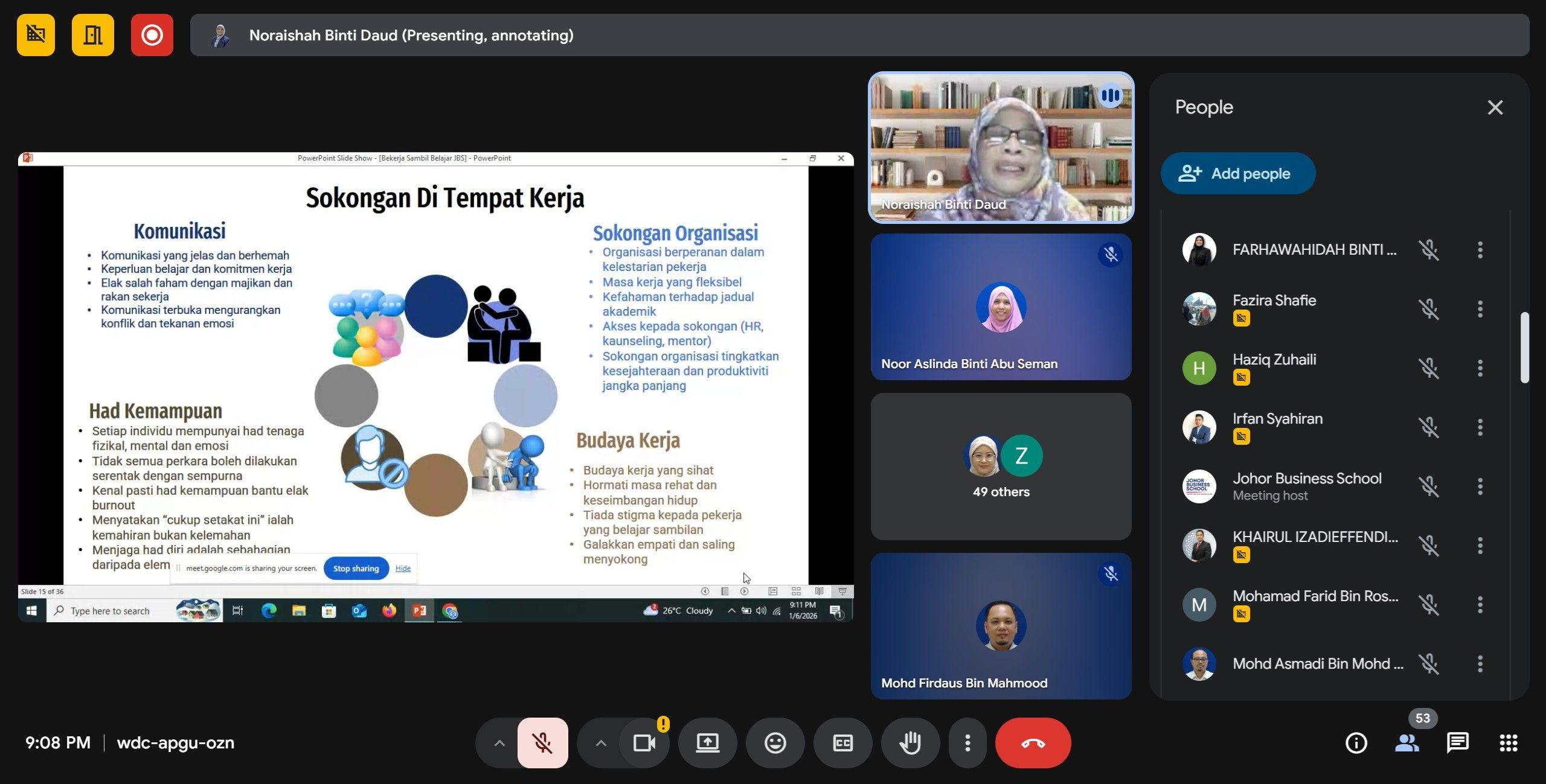This screenshot has width=1546, height=784.
Task: Expand audio settings arrow beside microphone
Action: (499, 743)
